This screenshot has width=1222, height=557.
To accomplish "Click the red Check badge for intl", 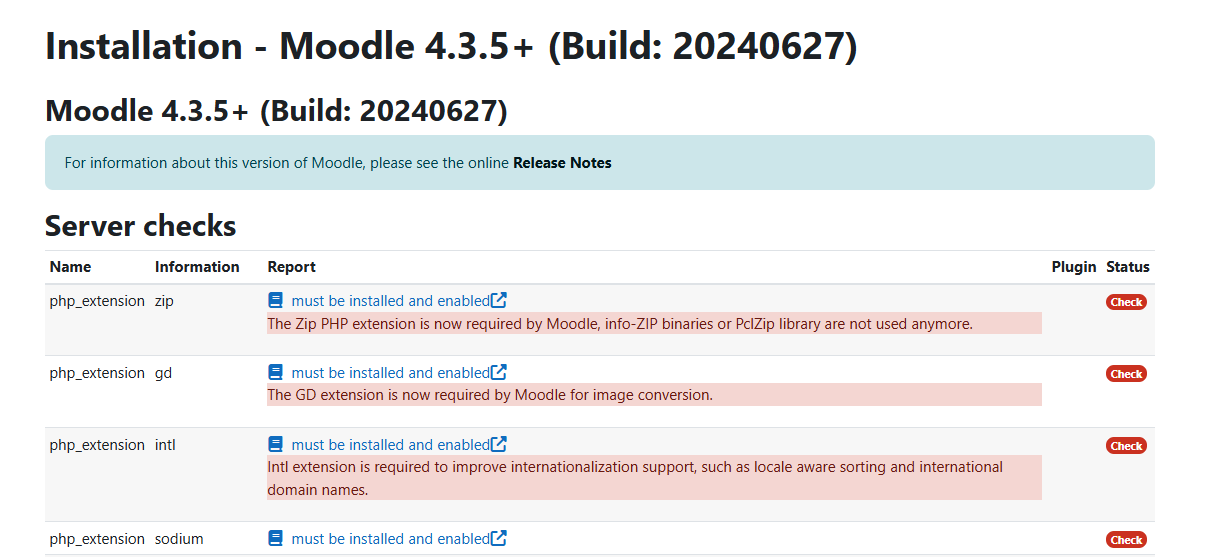I will tap(1126, 446).
